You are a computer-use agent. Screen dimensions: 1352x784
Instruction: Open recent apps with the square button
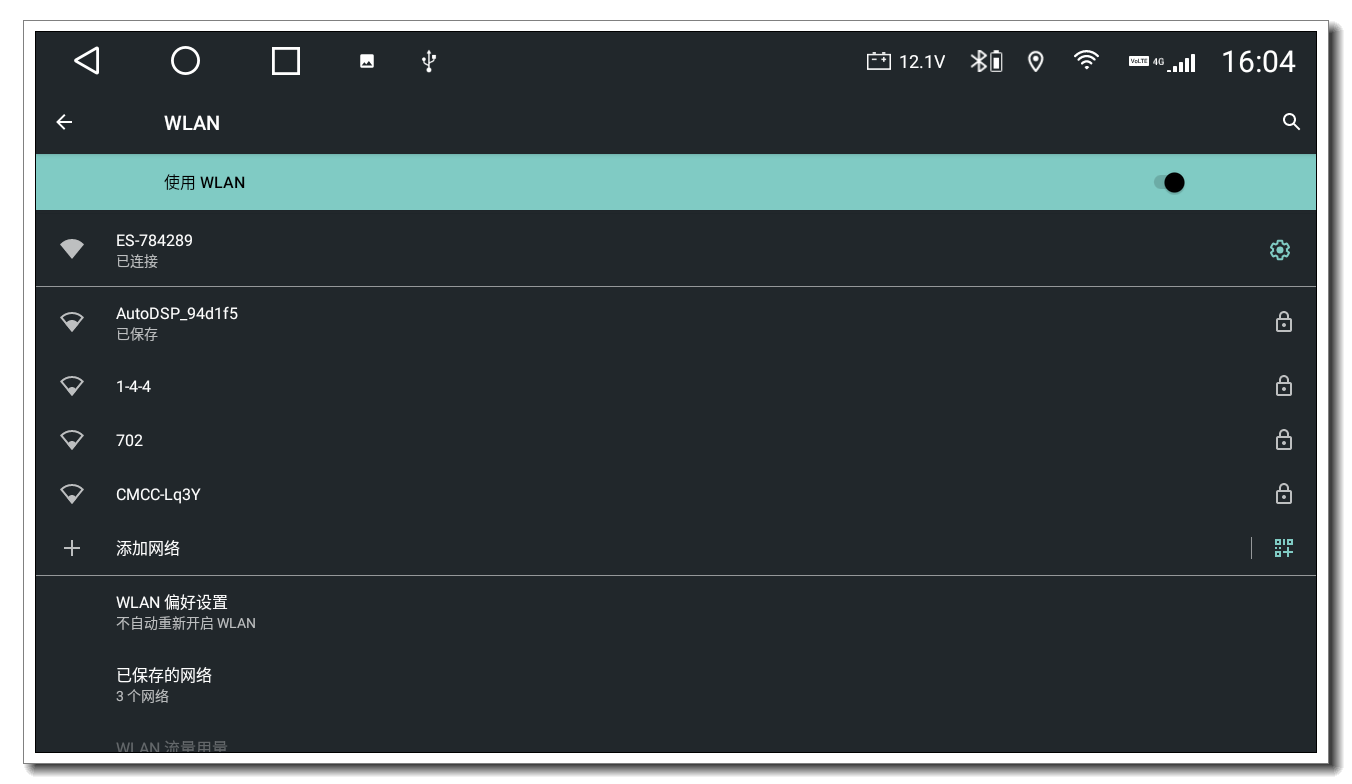point(286,61)
